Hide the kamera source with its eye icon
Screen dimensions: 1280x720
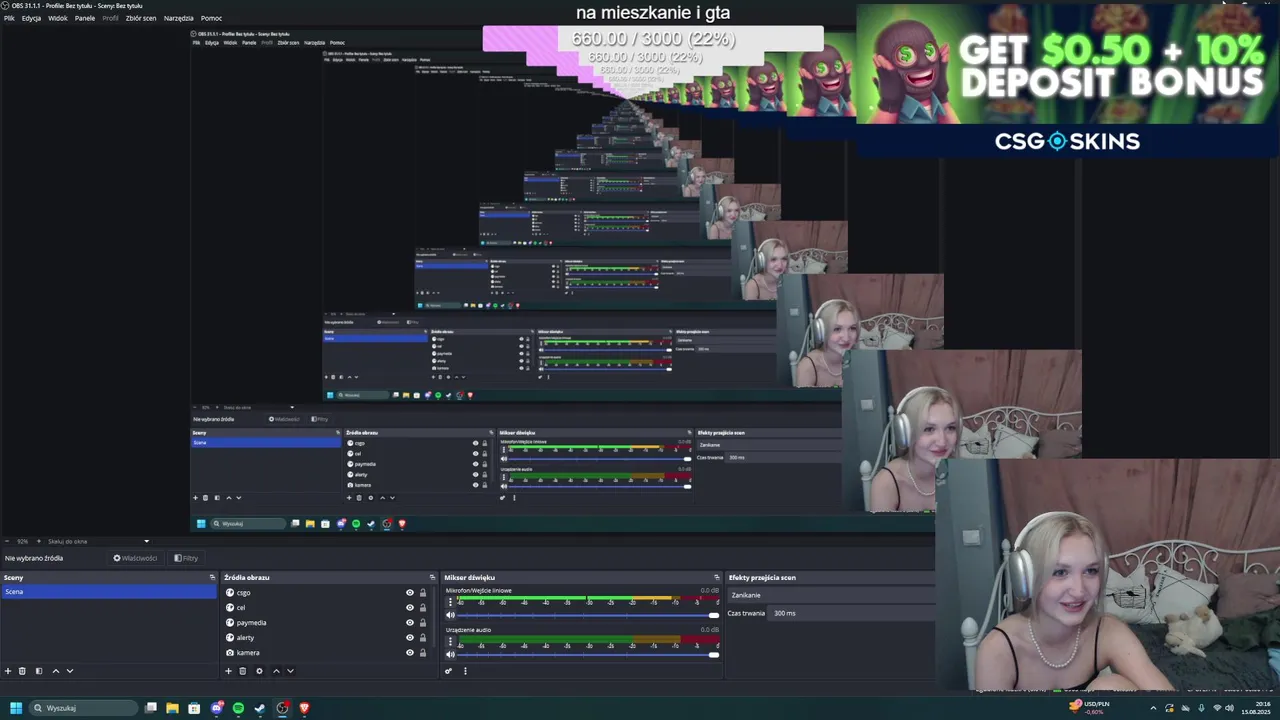coord(409,652)
